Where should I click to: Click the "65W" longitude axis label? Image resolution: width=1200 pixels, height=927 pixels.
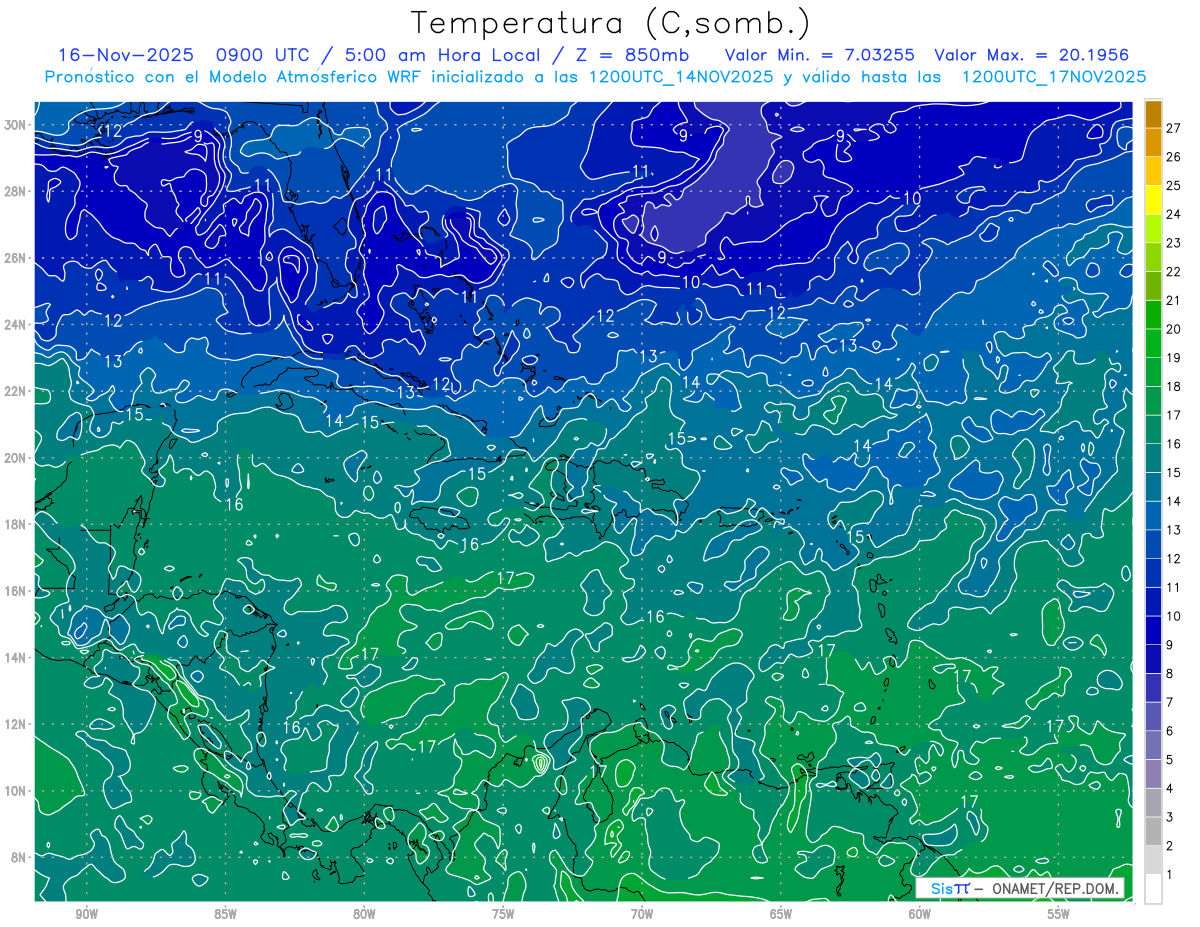tap(781, 914)
